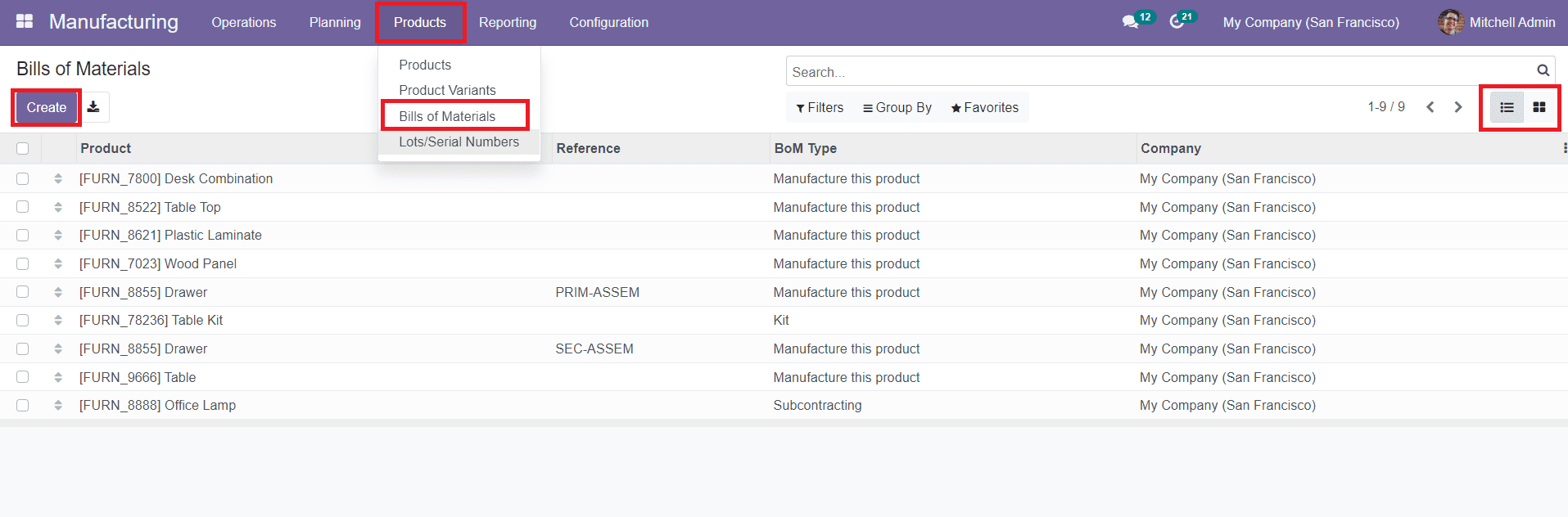Screen dimensions: 1568x517
Task: Click the PRIM-ASSEM reference cell
Action: 598,292
